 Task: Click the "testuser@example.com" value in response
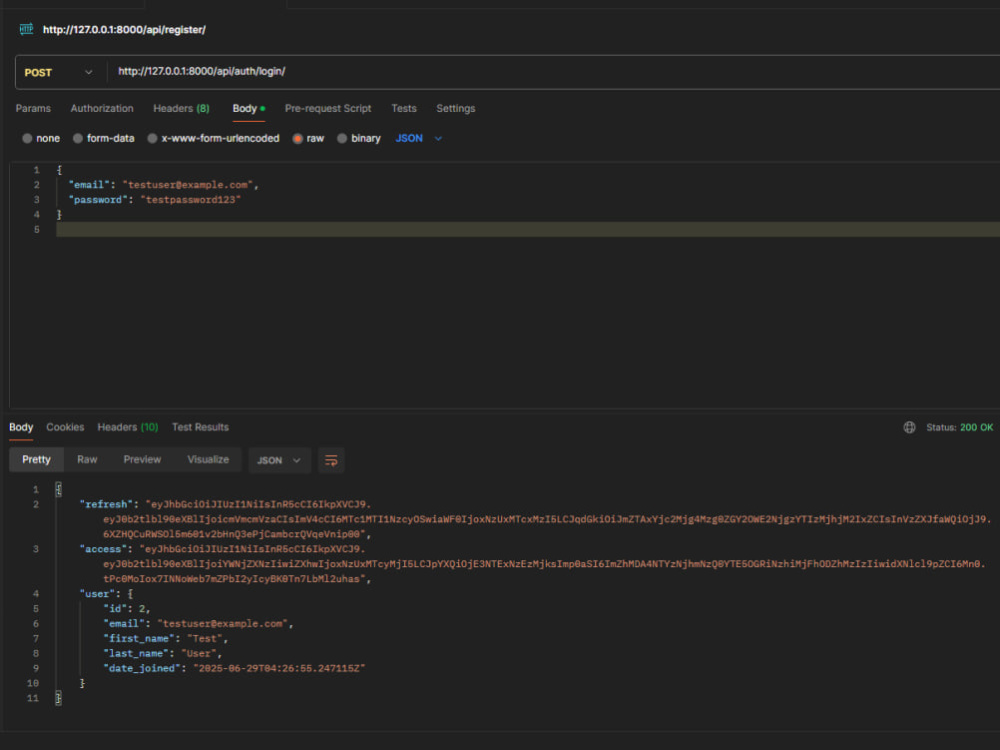[222, 624]
